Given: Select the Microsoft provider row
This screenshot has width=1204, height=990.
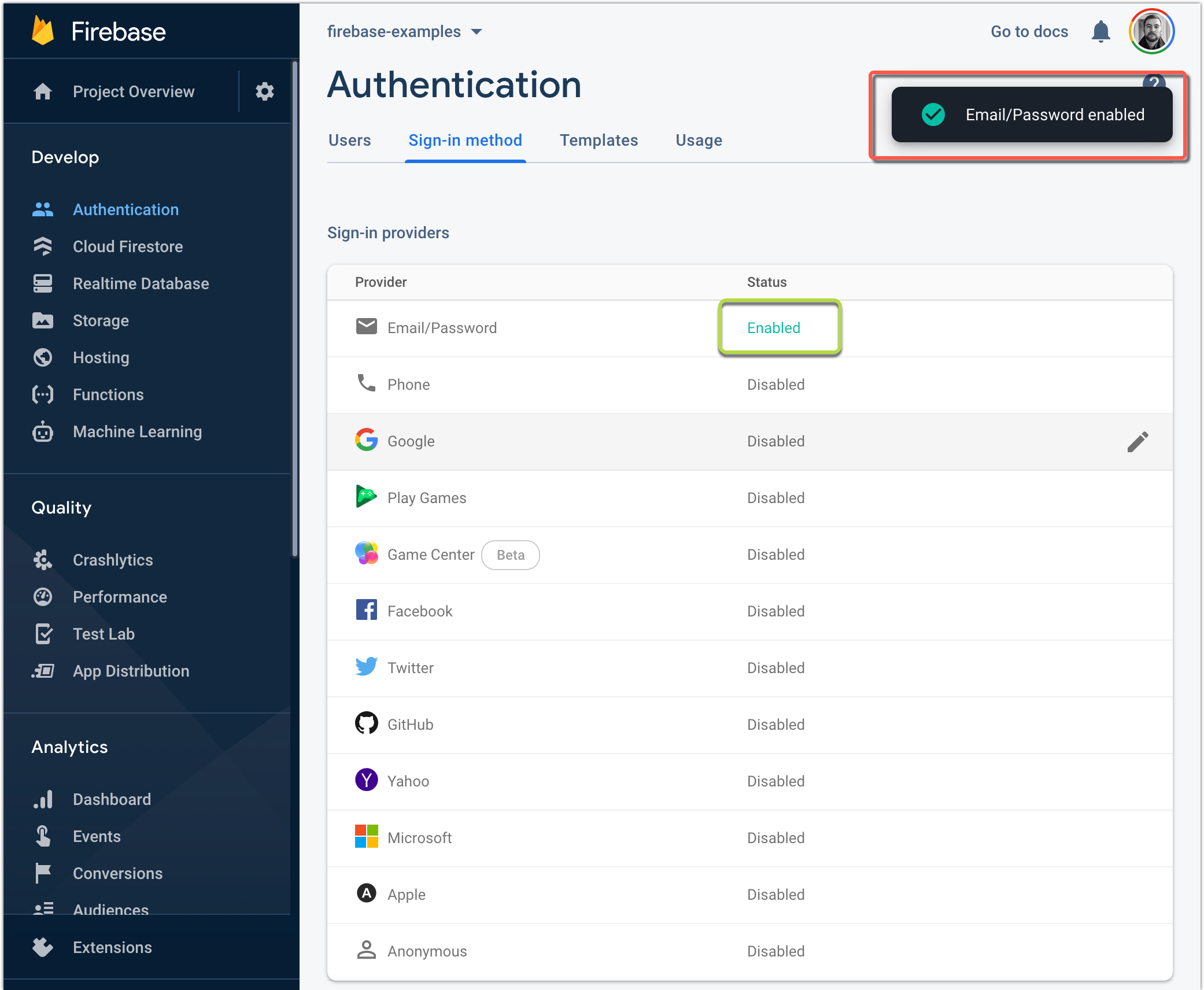Looking at the screenshot, I should pyautogui.click(x=749, y=838).
